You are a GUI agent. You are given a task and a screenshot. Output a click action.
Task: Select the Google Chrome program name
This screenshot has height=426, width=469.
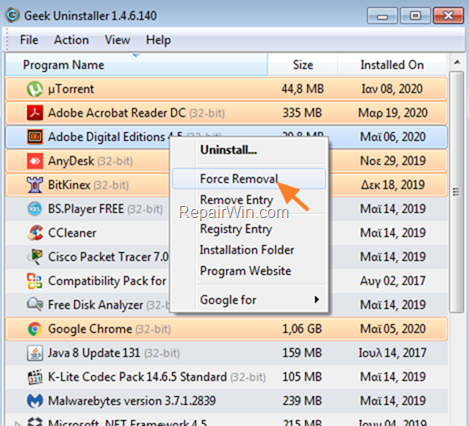click(x=90, y=329)
